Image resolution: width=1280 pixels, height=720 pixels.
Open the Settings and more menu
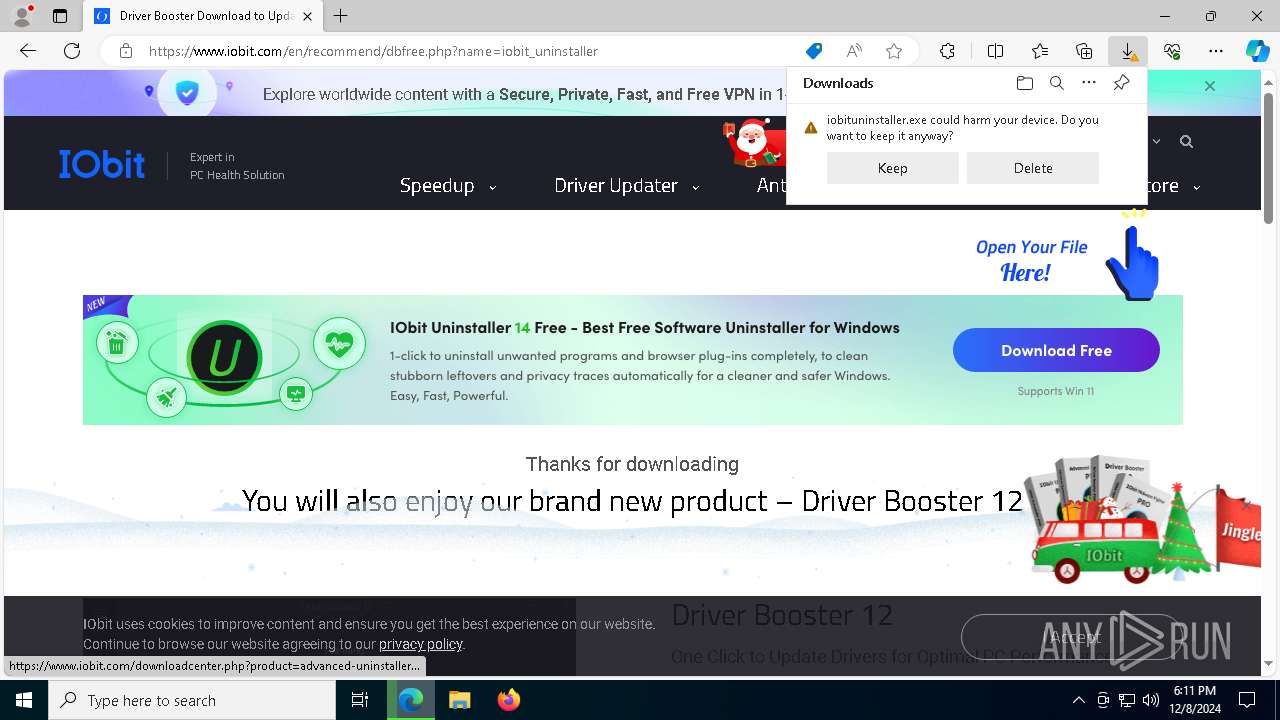(x=1216, y=51)
